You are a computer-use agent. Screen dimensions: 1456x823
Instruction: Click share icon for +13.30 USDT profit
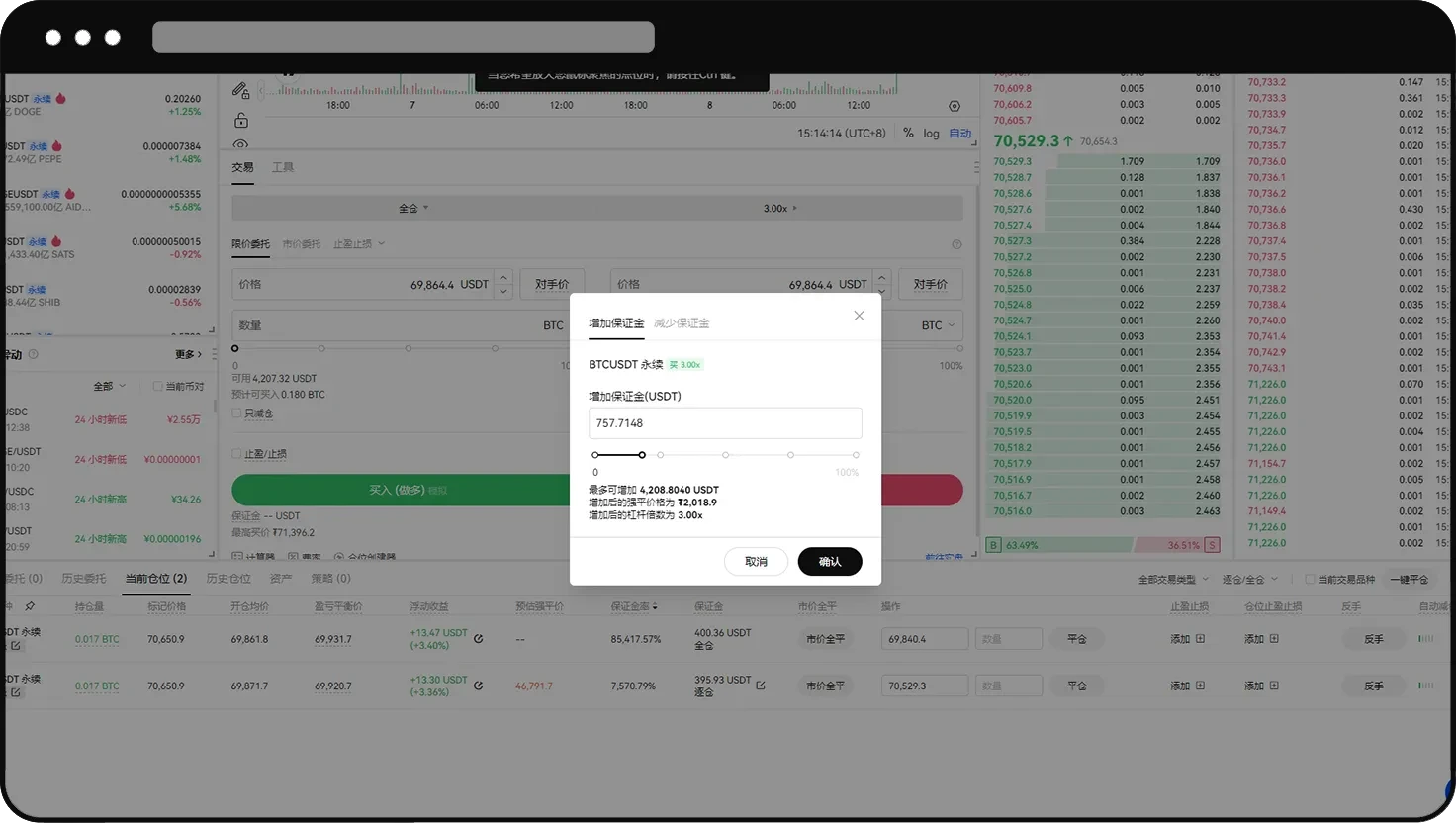[479, 686]
